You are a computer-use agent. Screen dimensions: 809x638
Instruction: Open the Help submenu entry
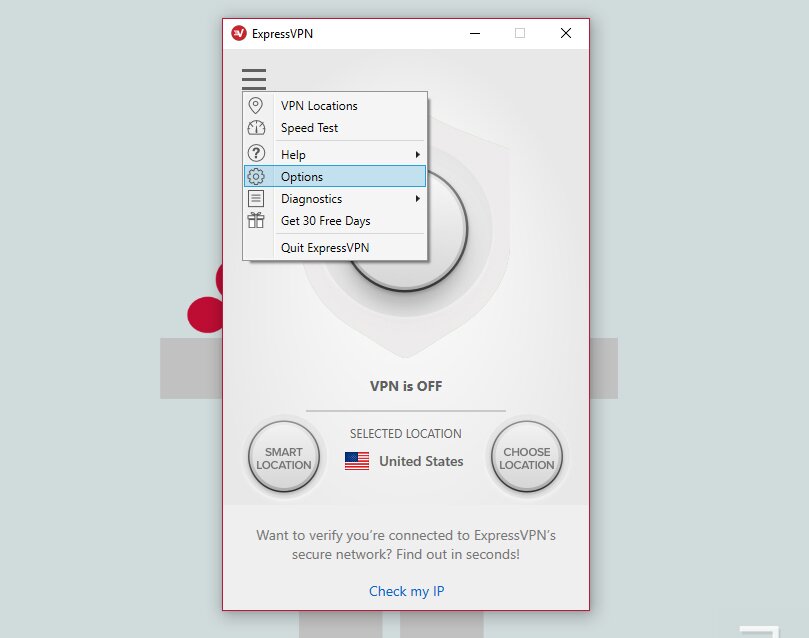(335, 155)
